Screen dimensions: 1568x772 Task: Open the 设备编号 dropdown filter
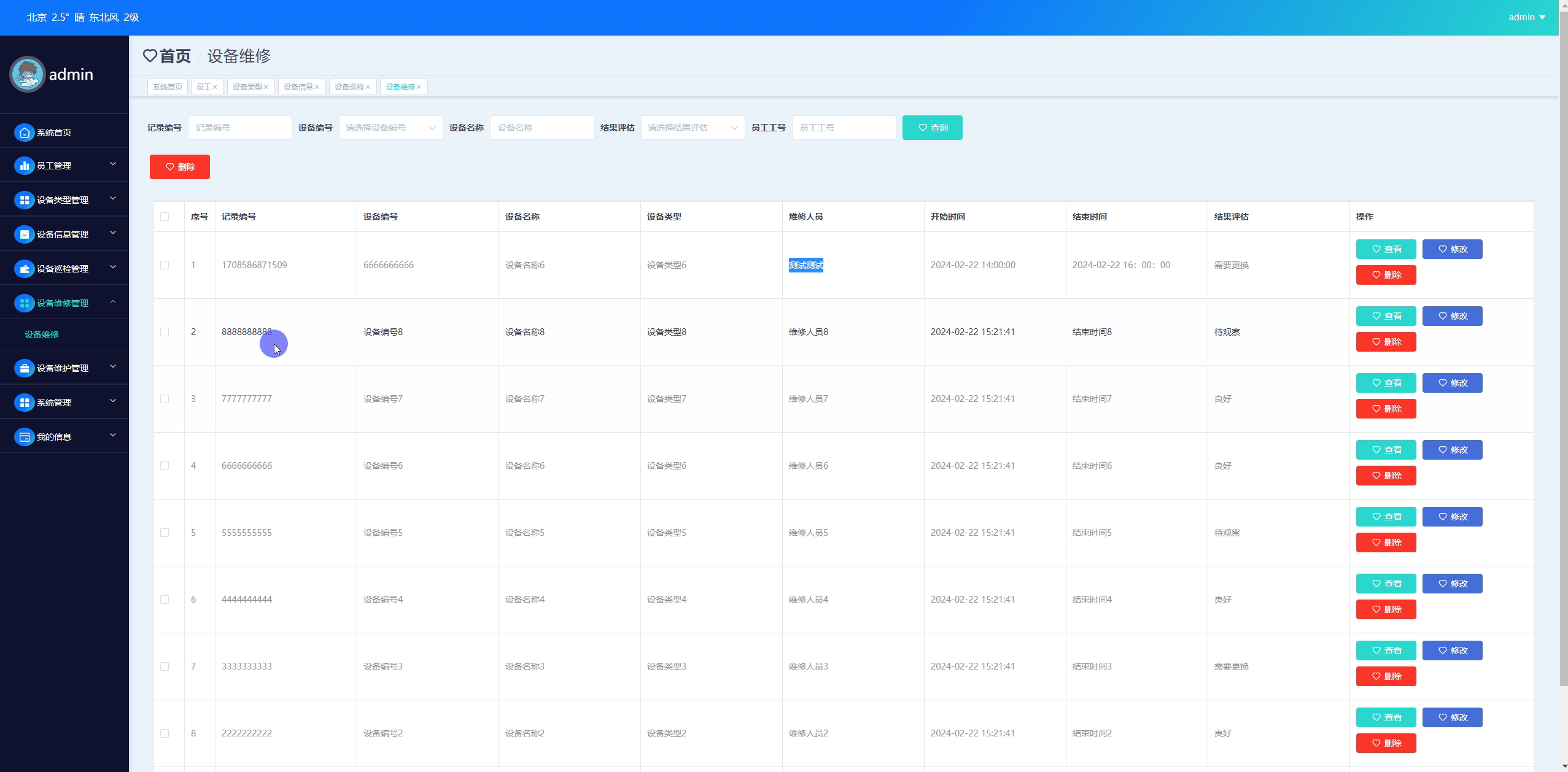coord(390,128)
